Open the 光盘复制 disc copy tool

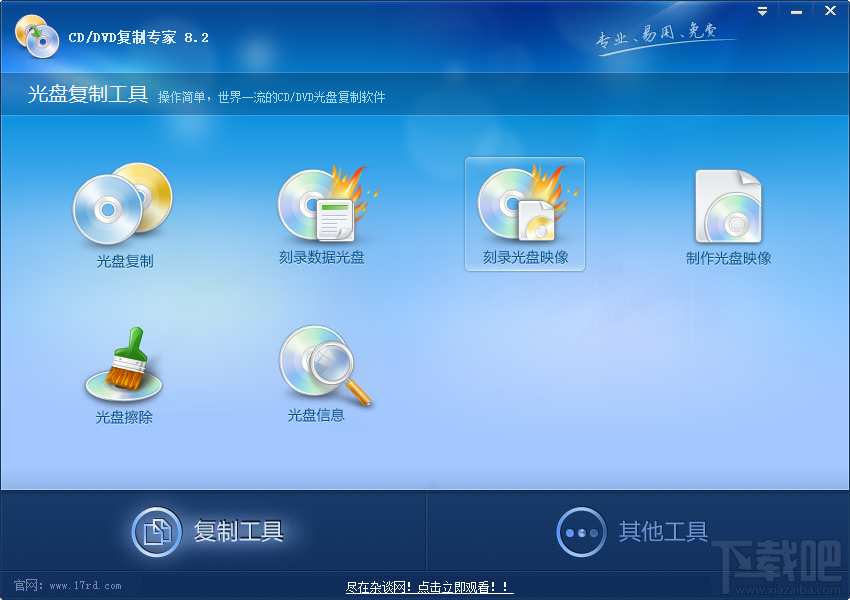pyautogui.click(x=124, y=215)
